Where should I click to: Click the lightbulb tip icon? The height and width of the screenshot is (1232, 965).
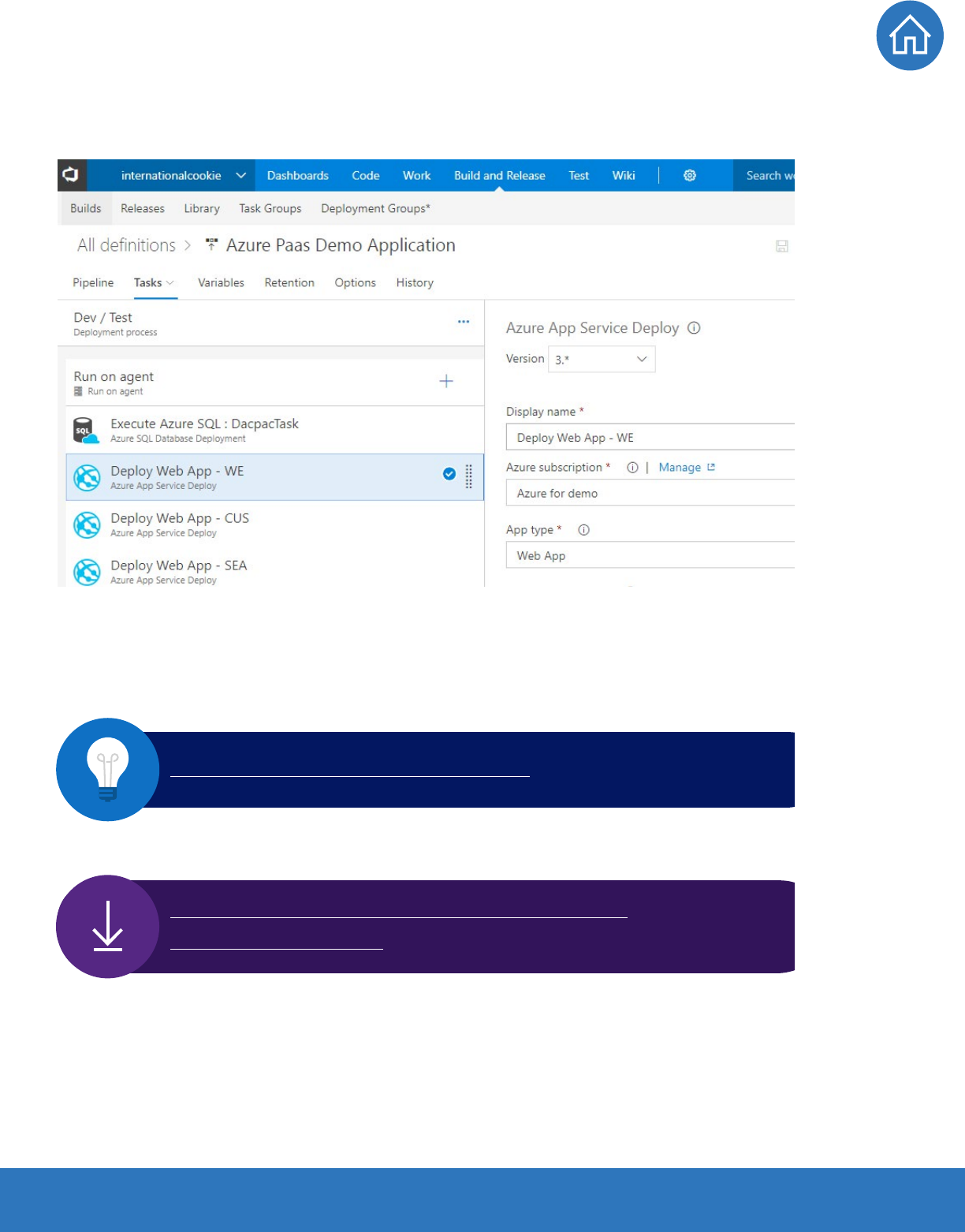click(108, 769)
